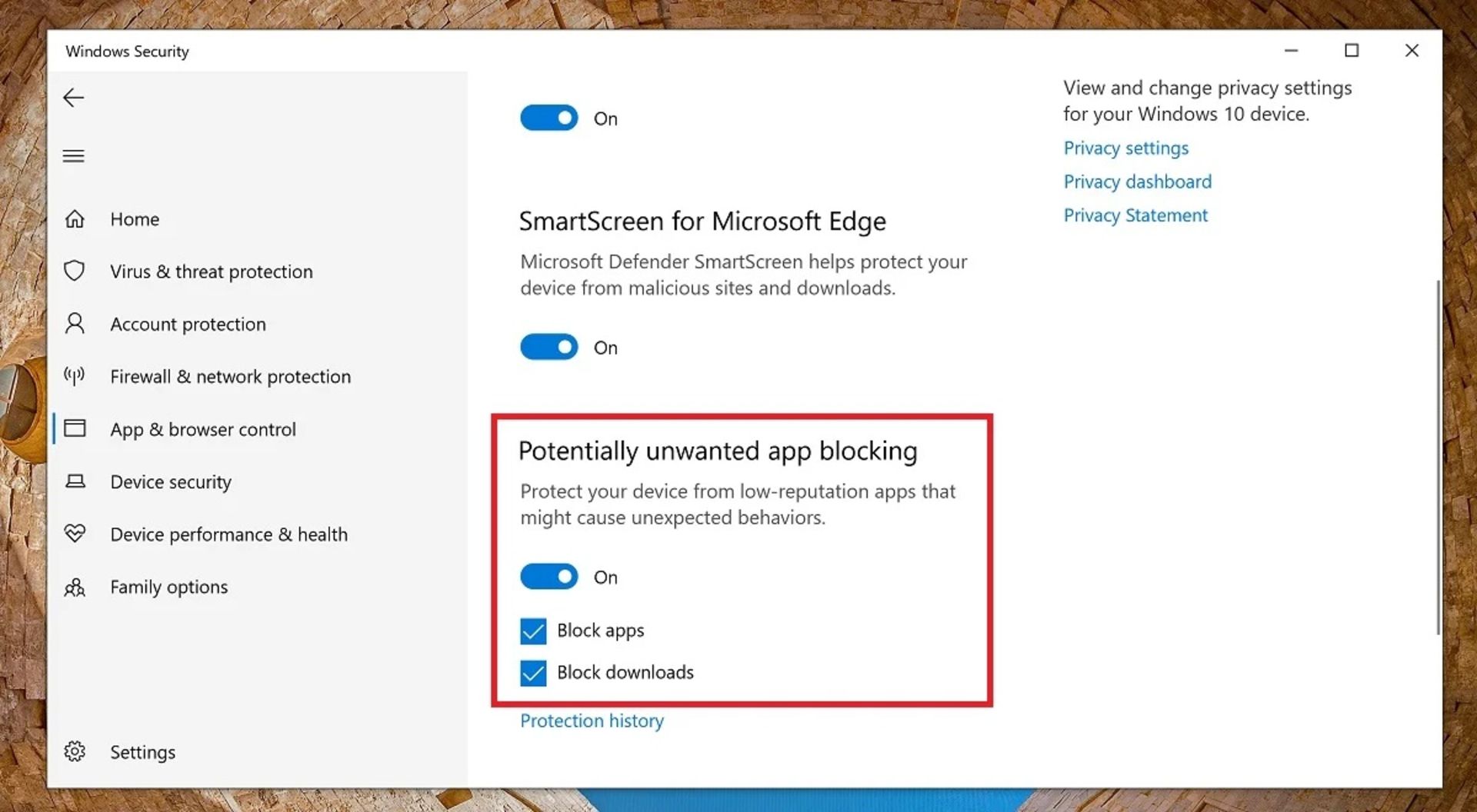This screenshot has width=1477, height=812.
Task: Collapse the sidebar using the menu icon
Action: [73, 155]
